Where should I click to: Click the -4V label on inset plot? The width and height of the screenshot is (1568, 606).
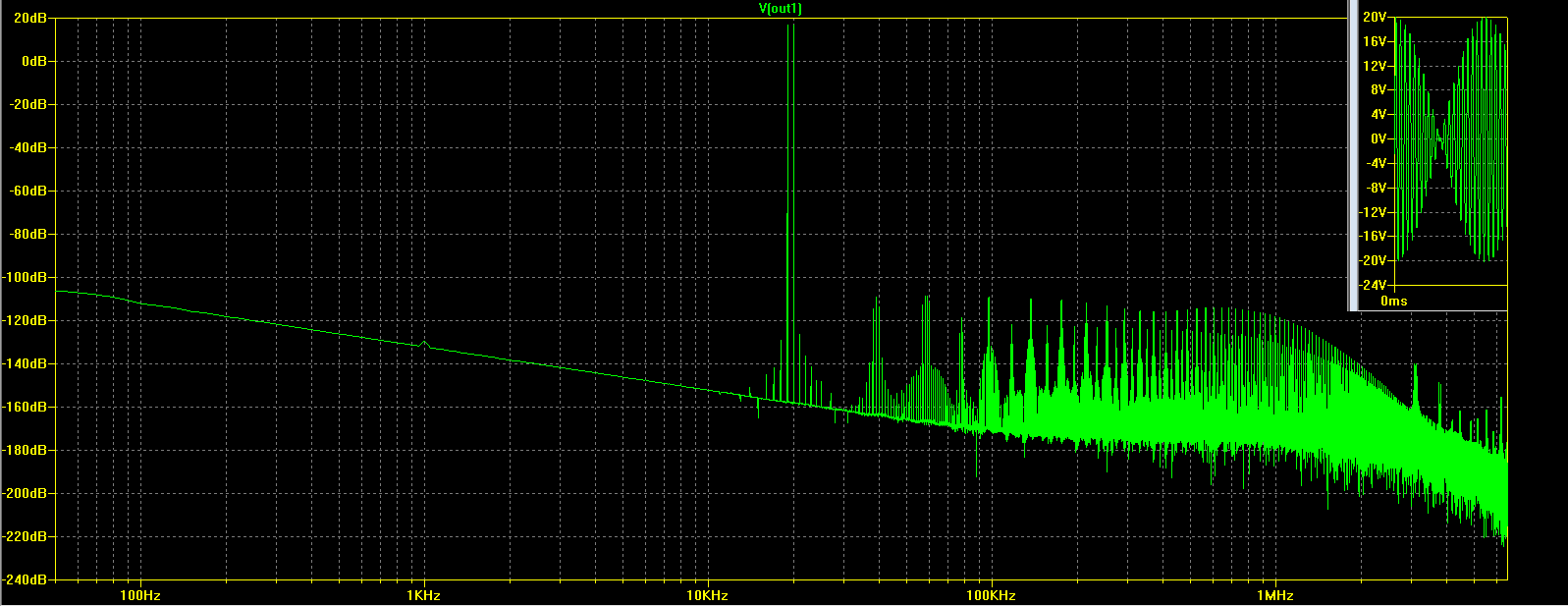[1376, 163]
